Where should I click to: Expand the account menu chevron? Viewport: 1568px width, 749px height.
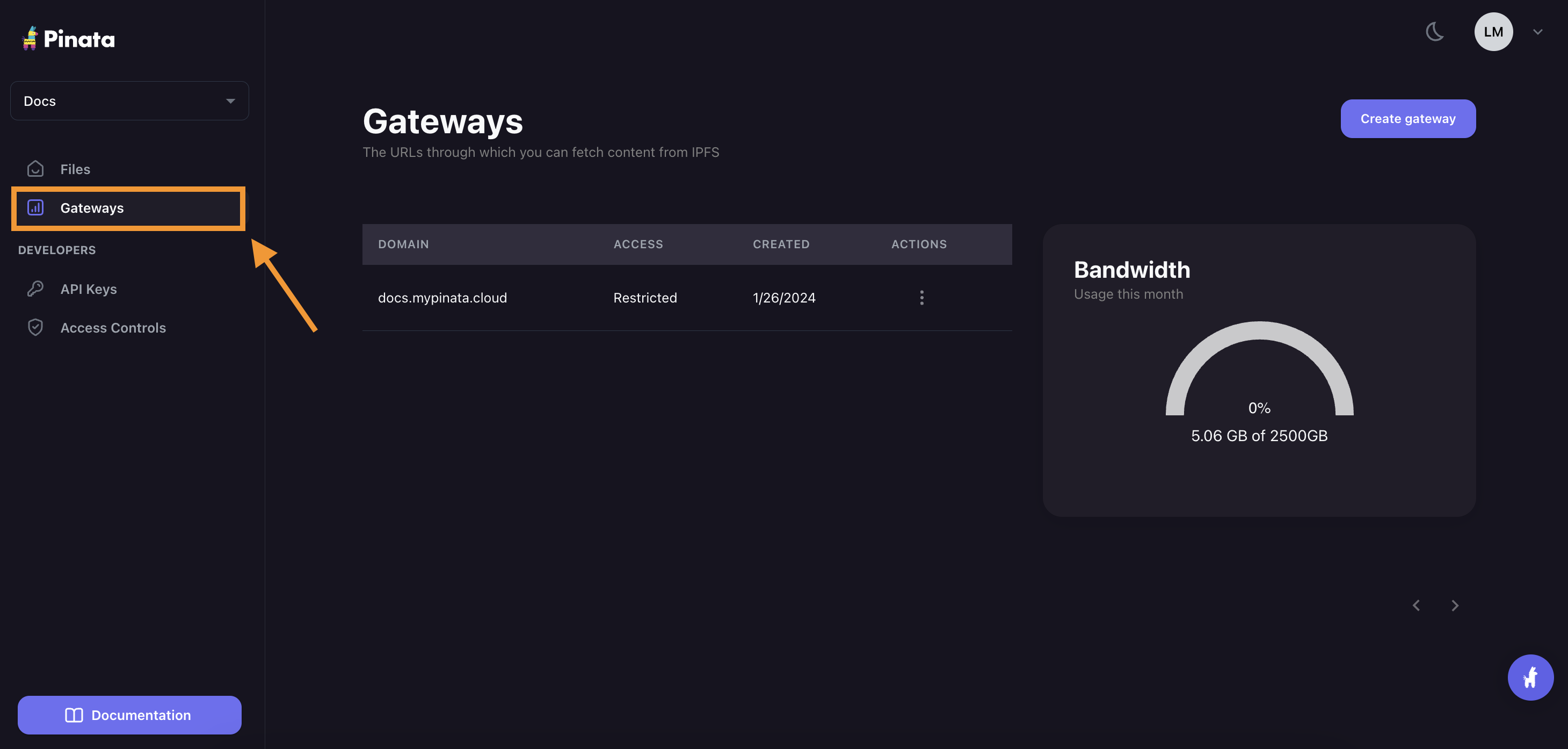click(1537, 32)
